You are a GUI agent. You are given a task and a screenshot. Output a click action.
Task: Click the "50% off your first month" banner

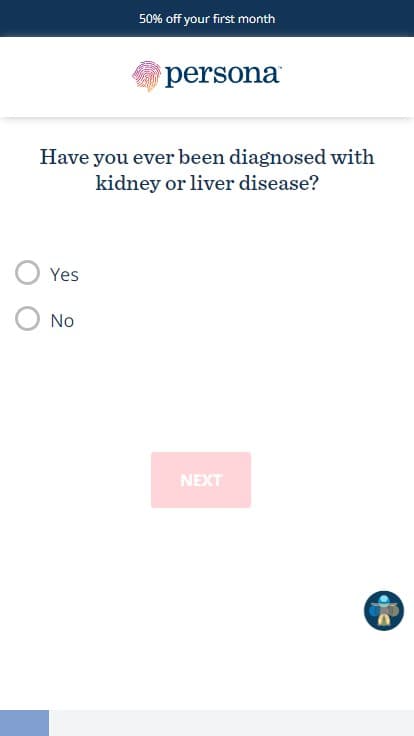207,19
